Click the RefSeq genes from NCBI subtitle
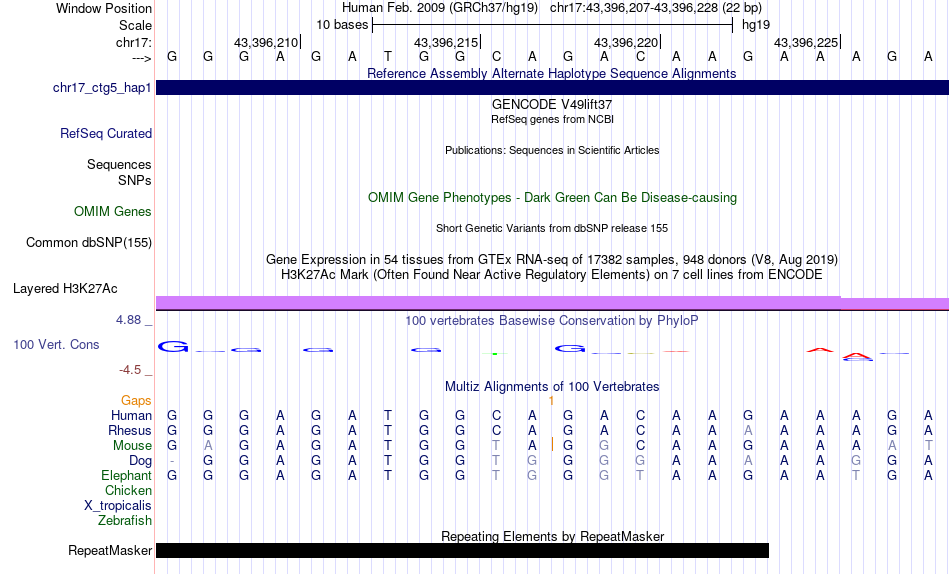 point(552,119)
